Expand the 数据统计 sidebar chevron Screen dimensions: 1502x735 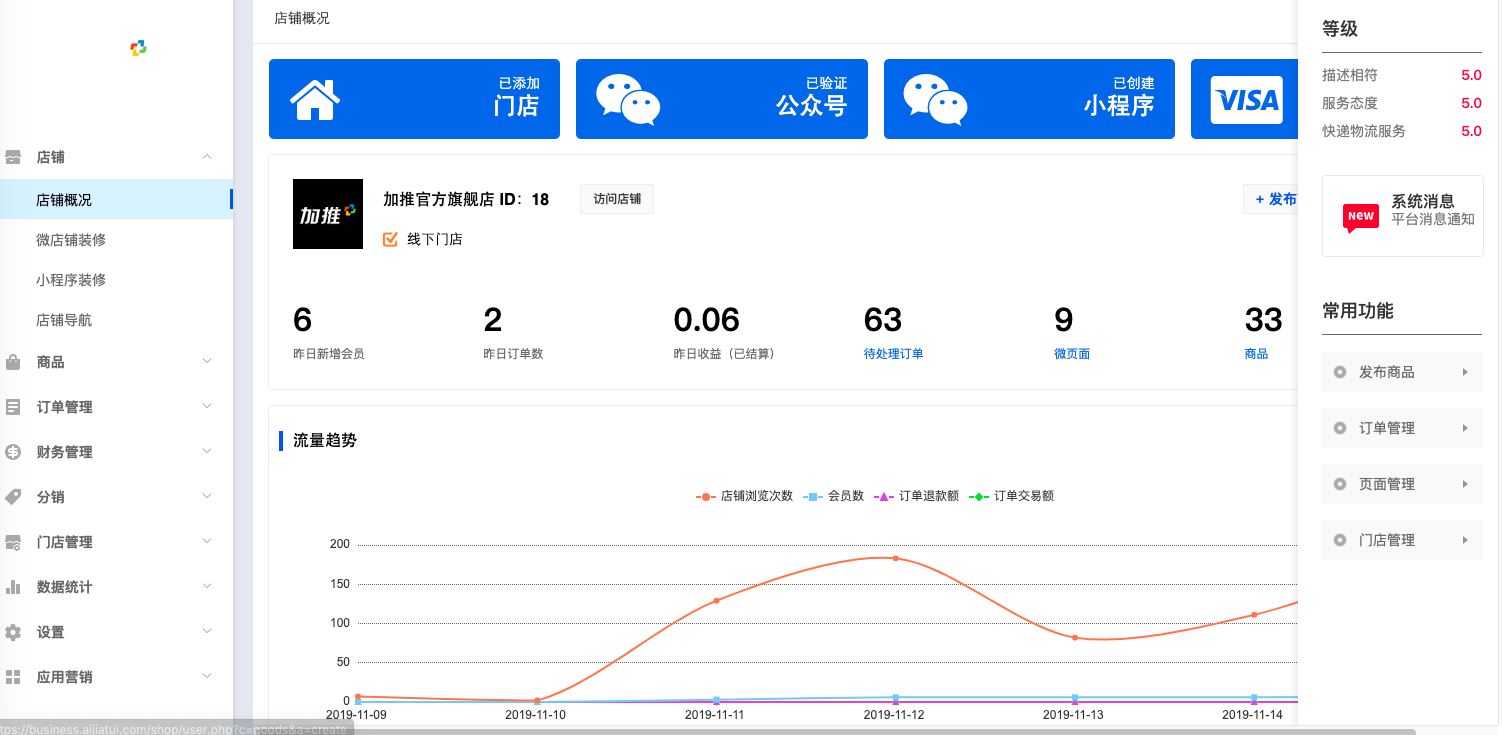207,586
